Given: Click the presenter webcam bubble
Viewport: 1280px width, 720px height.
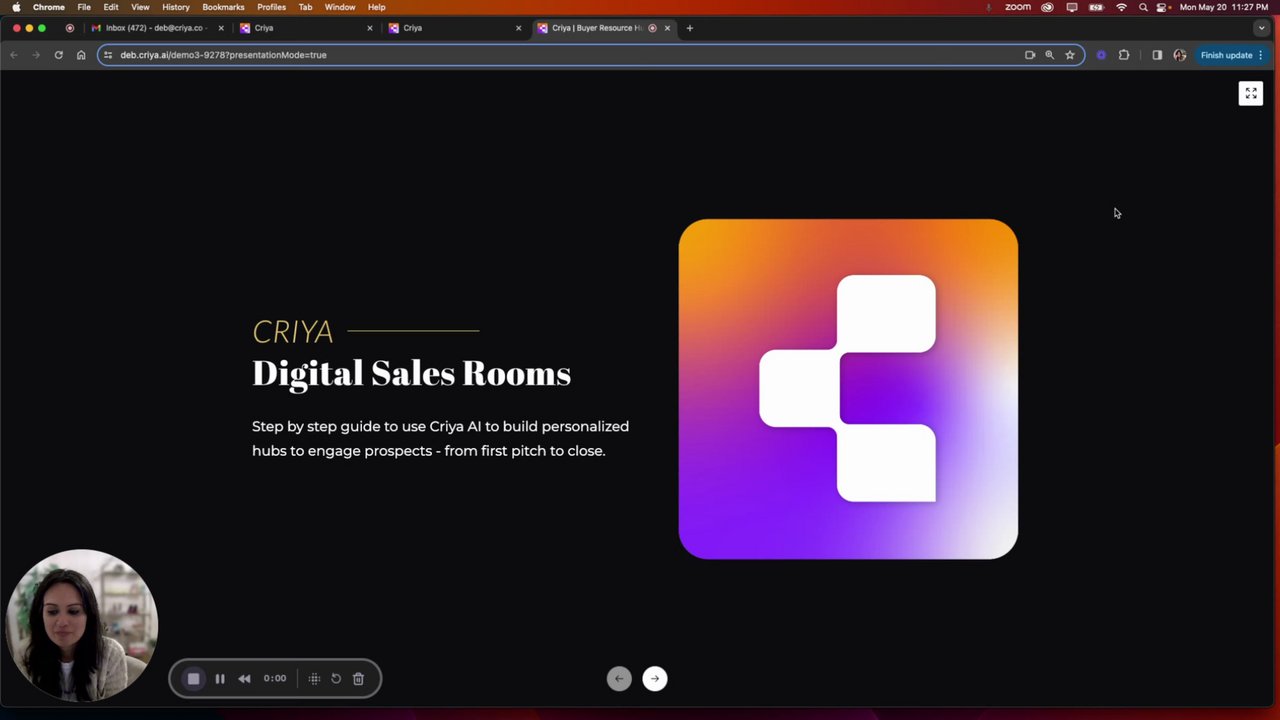Looking at the screenshot, I should click(x=81, y=626).
